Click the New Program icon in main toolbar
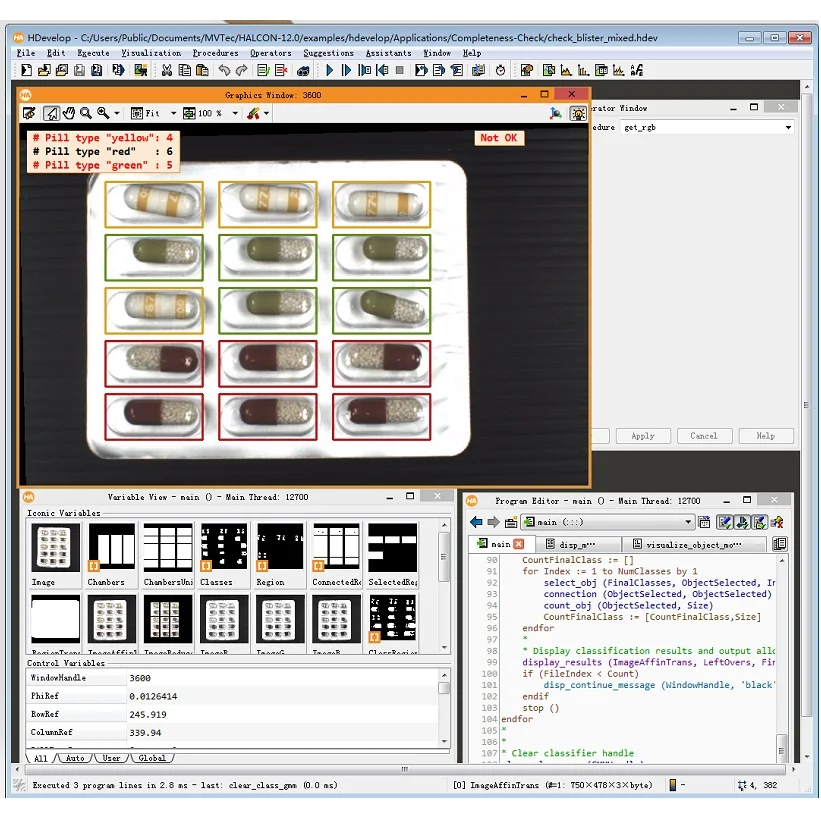 point(26,70)
